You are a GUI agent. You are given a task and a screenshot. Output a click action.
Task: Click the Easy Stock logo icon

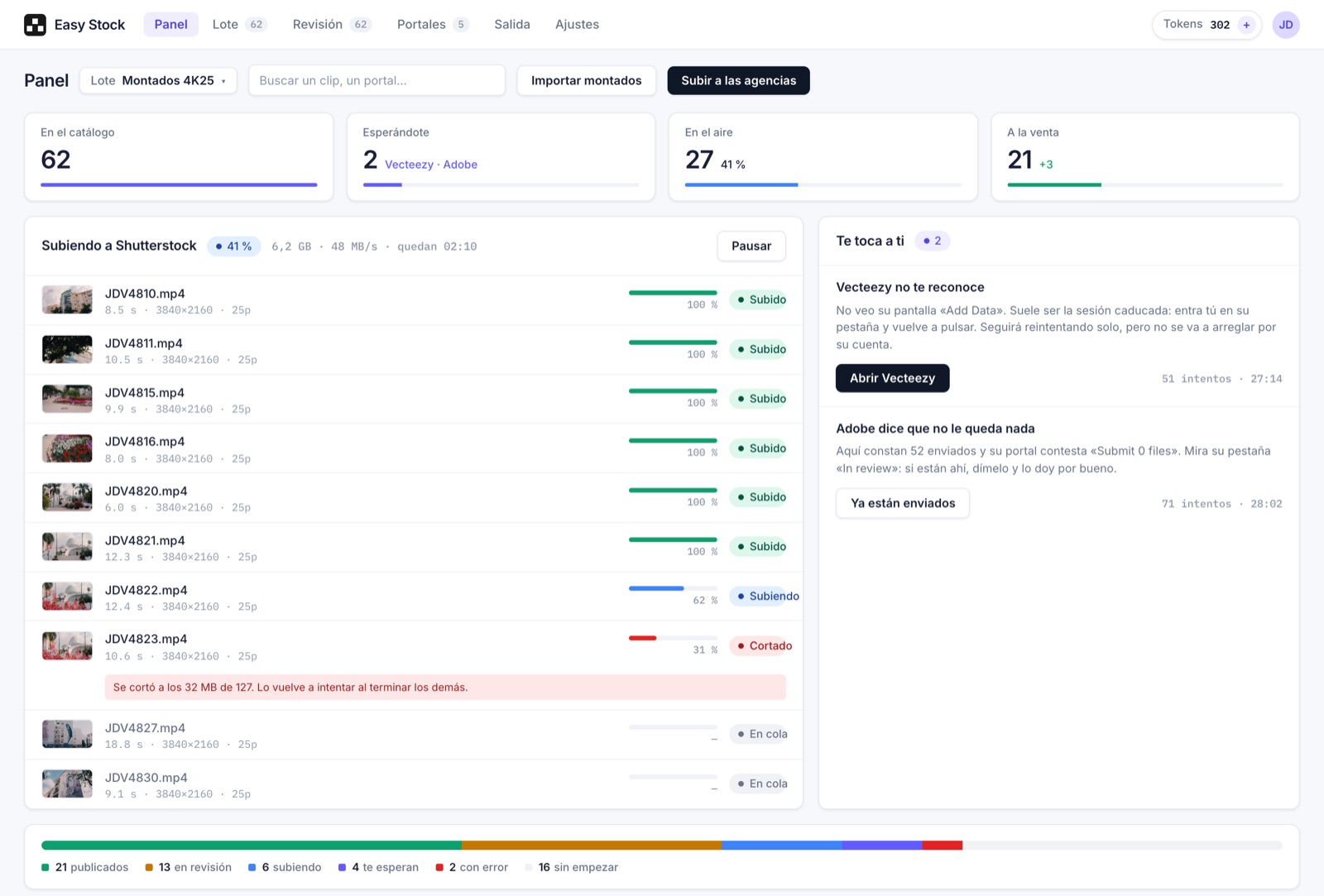click(x=35, y=25)
